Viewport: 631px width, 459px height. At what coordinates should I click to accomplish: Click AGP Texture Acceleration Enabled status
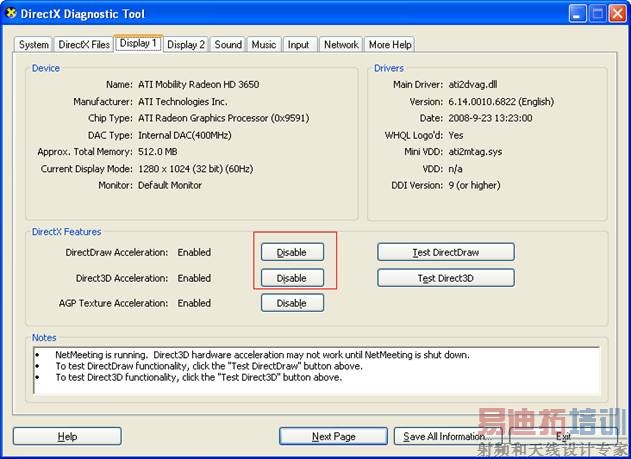coord(194,303)
